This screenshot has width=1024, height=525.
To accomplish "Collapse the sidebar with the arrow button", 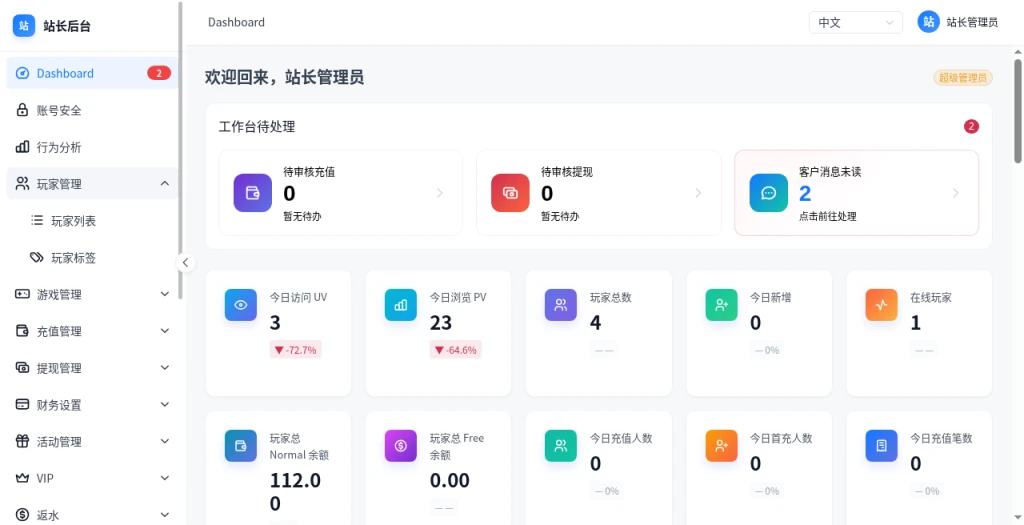I will (x=185, y=262).
